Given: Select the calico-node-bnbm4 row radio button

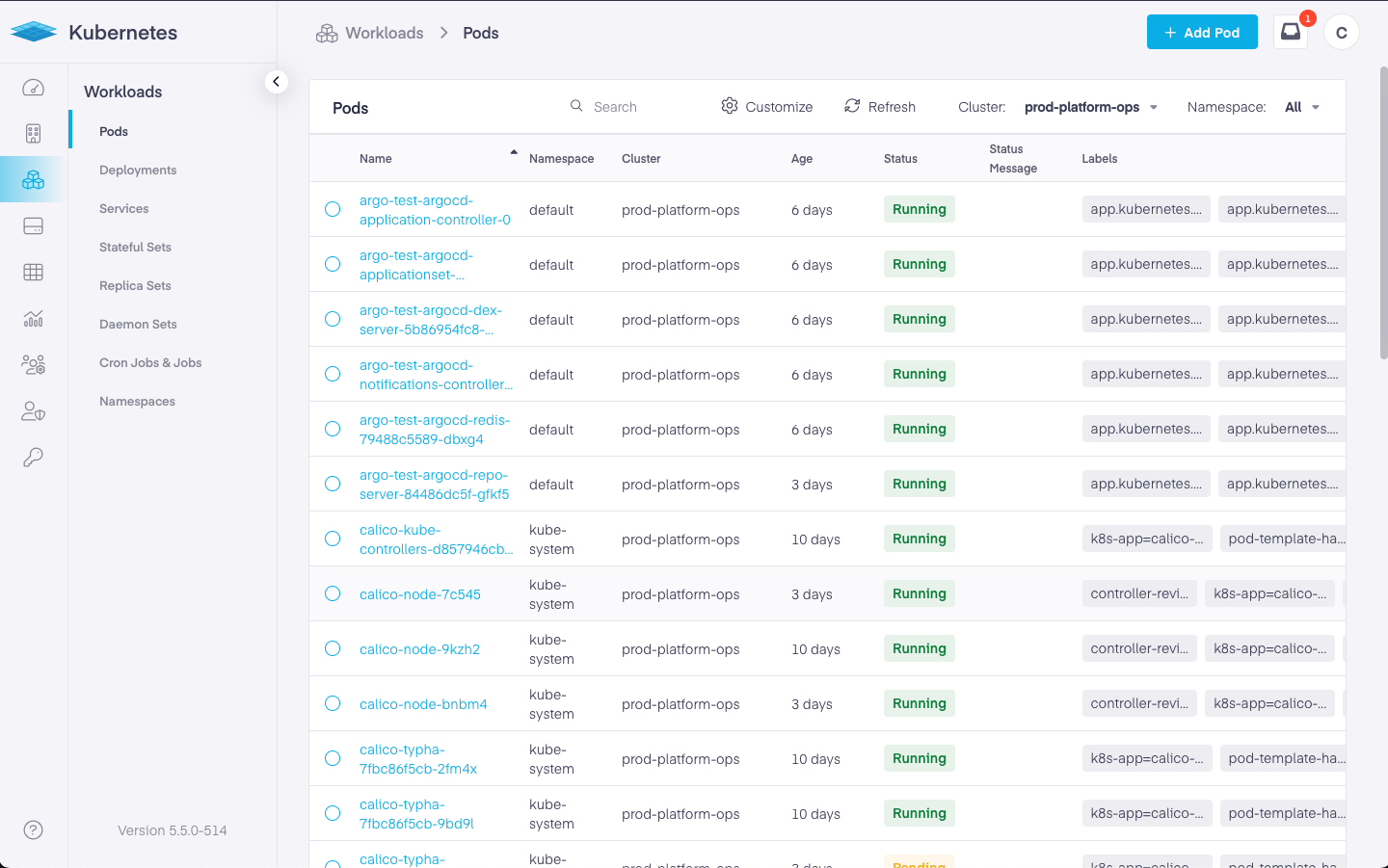Looking at the screenshot, I should (x=333, y=703).
